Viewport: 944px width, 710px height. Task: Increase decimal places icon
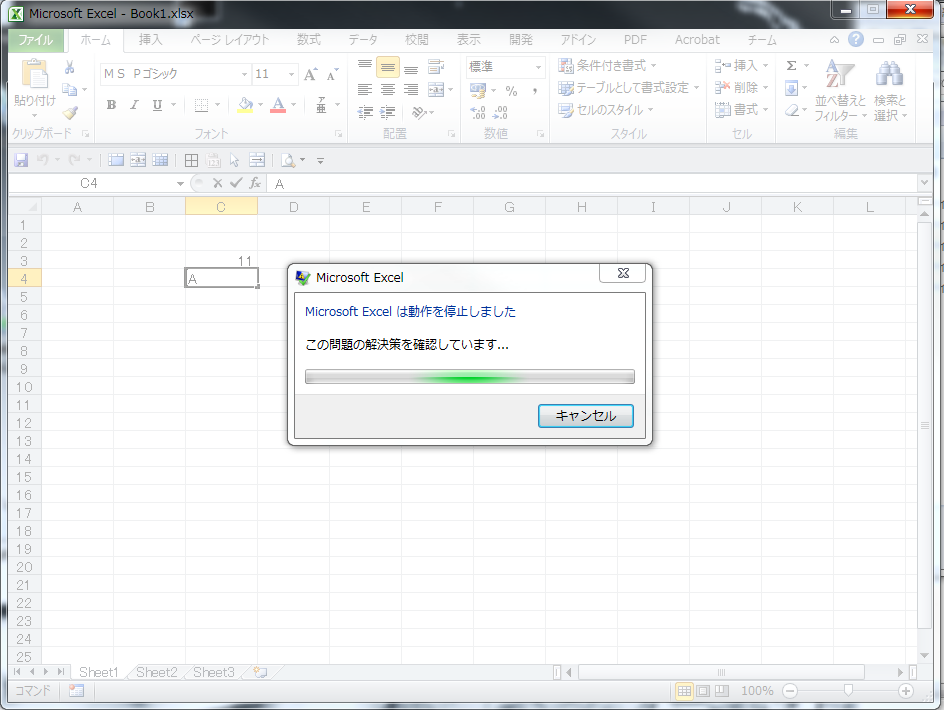tap(477, 112)
